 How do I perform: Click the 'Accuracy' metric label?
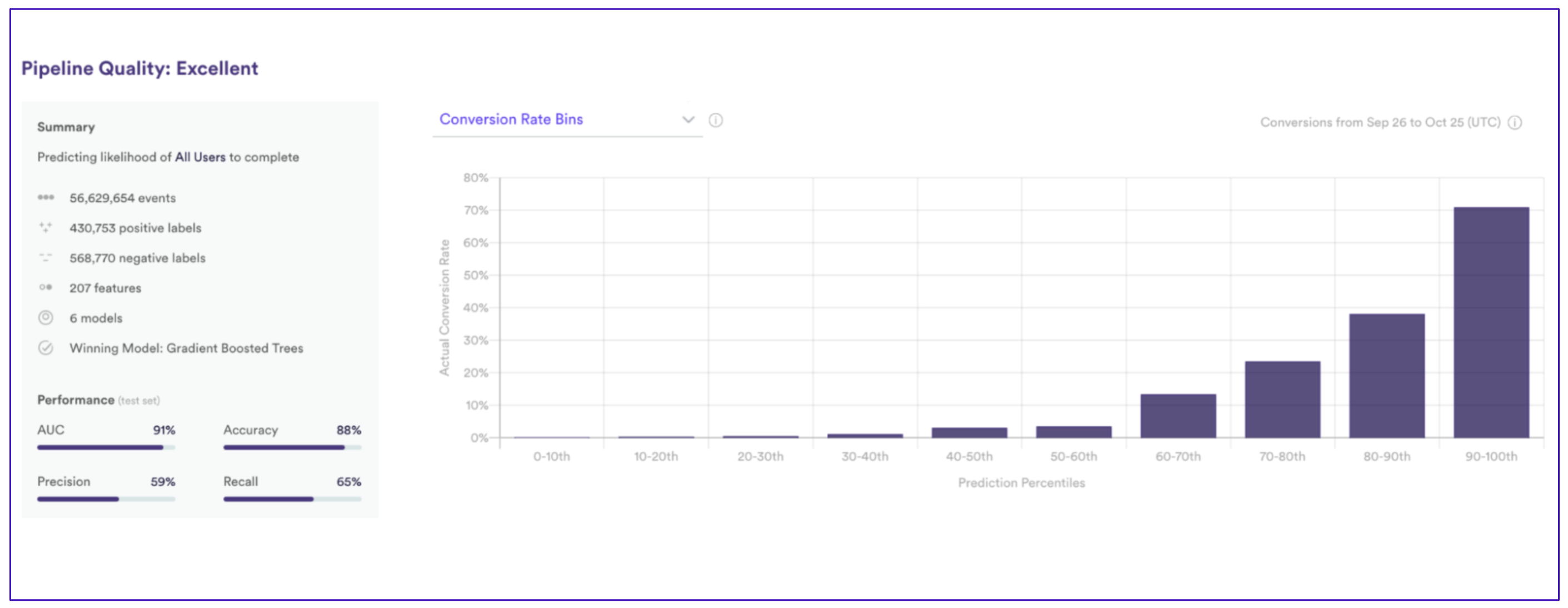click(250, 430)
